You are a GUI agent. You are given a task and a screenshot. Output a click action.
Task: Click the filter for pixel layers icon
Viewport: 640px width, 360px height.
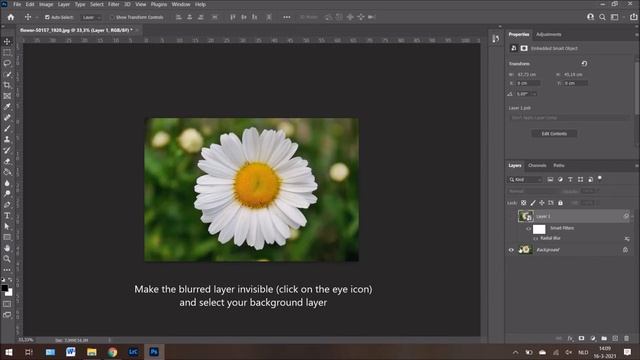coord(550,180)
